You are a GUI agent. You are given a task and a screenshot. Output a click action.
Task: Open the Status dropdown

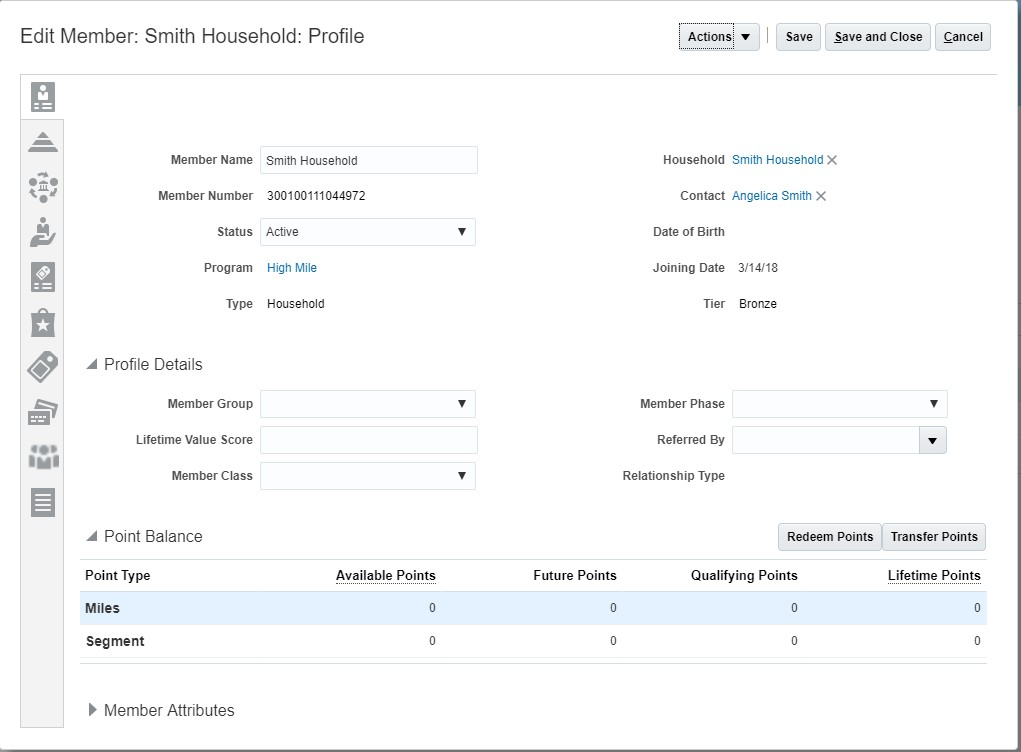point(368,232)
